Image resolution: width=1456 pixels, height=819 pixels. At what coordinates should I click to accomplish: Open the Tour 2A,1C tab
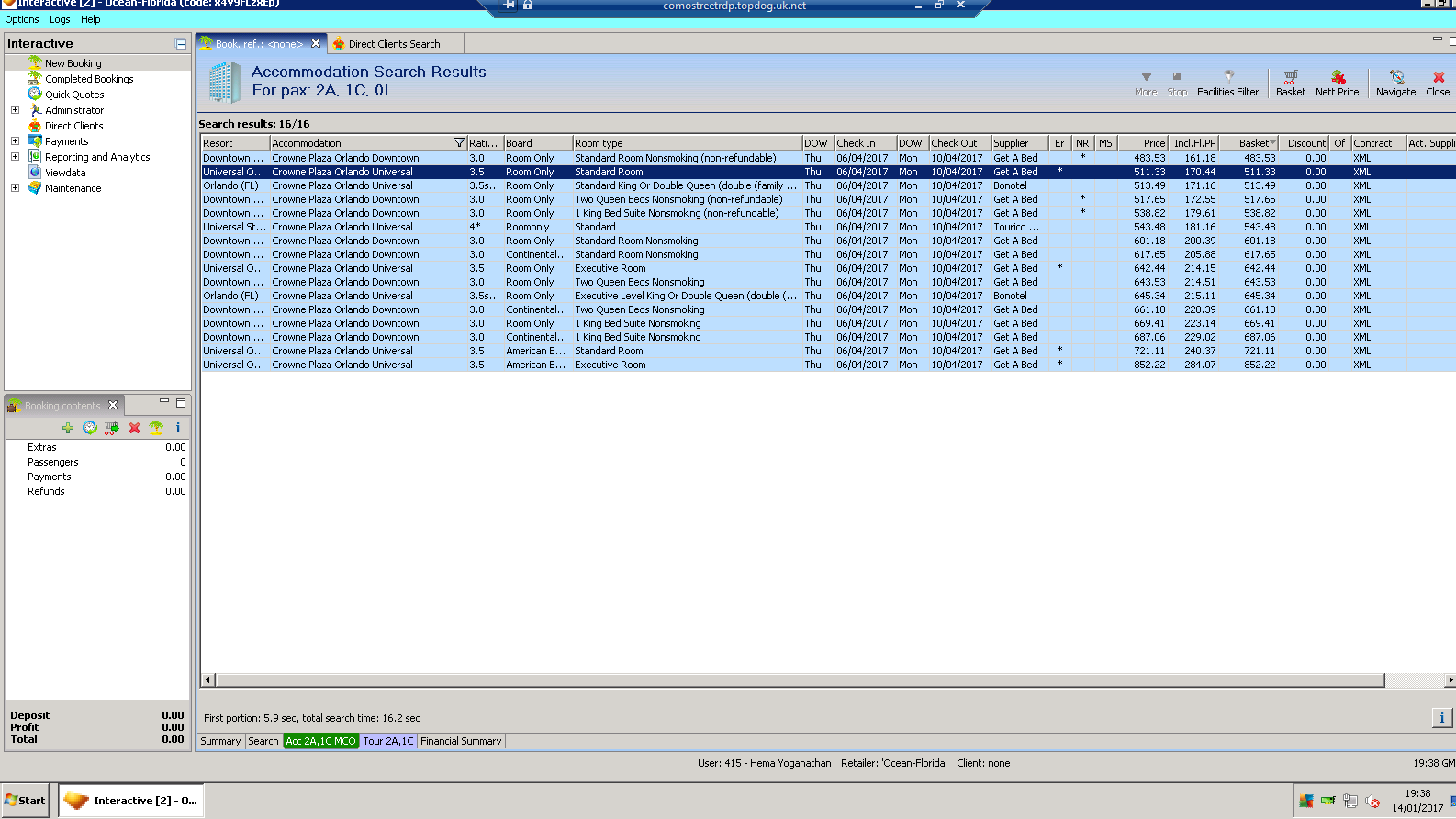tap(388, 741)
